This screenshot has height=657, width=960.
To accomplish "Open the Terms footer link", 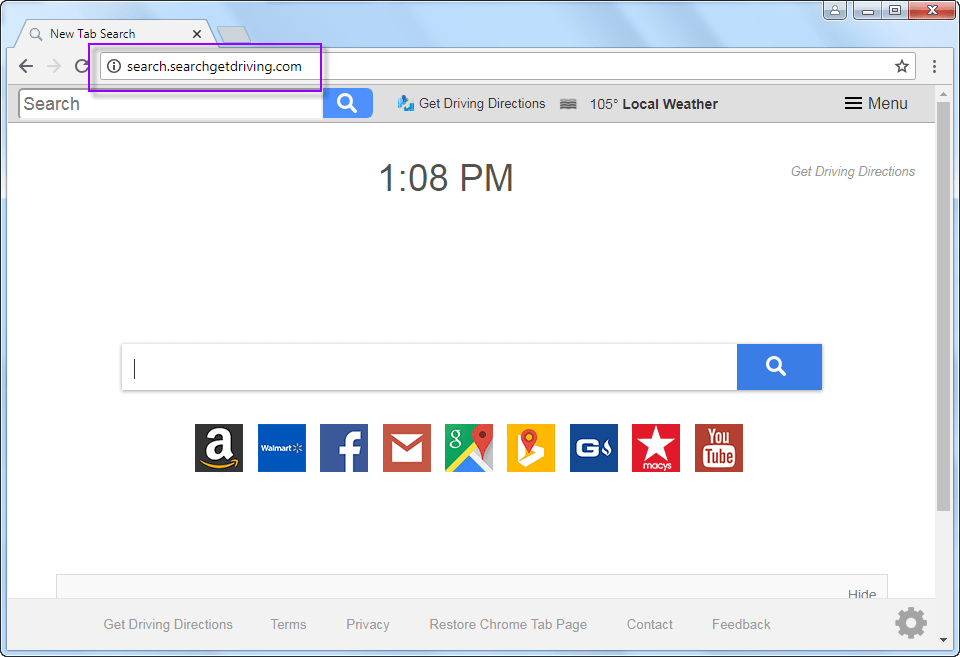I will [288, 625].
